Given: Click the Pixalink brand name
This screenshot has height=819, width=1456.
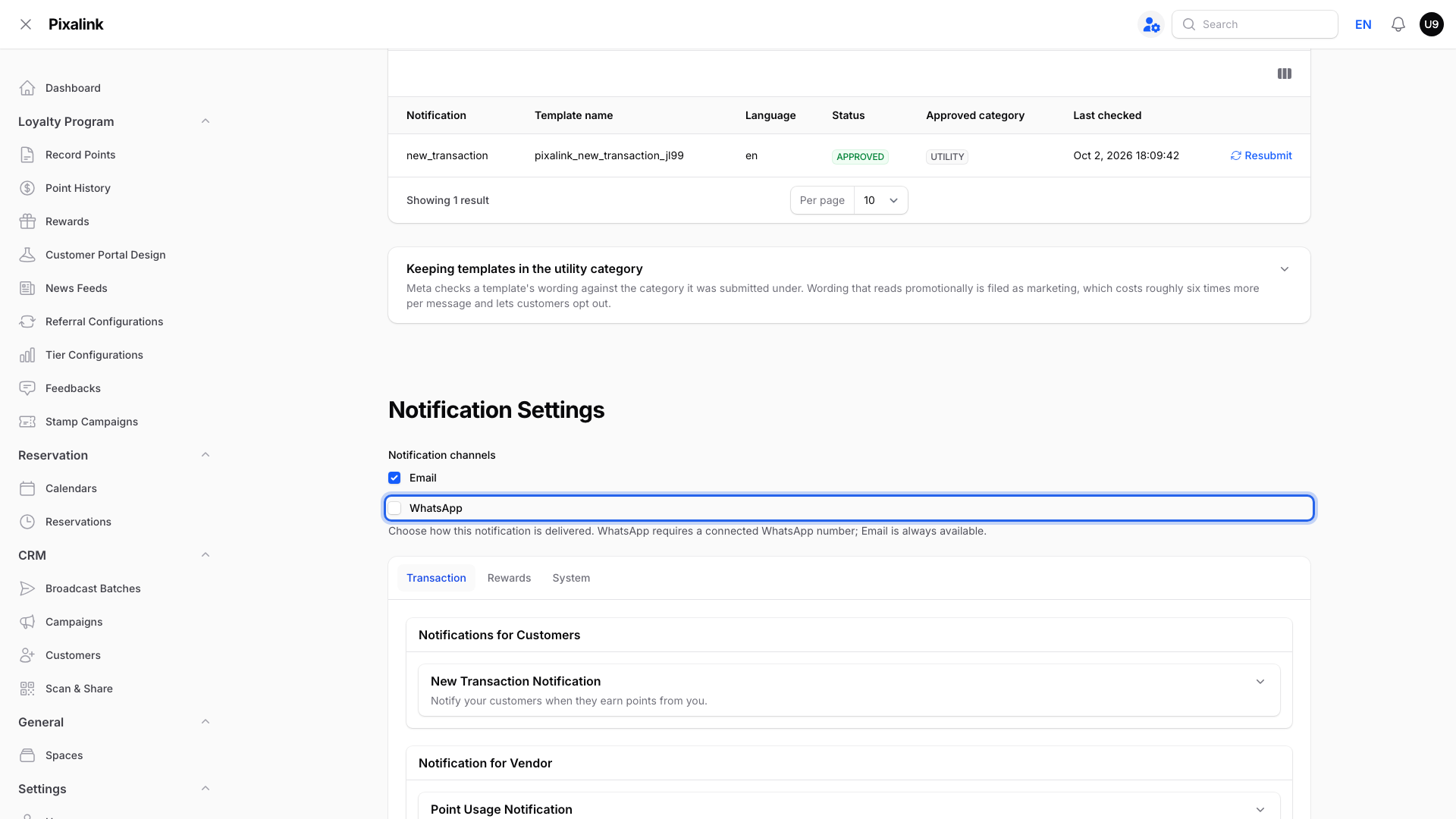Looking at the screenshot, I should click(76, 24).
